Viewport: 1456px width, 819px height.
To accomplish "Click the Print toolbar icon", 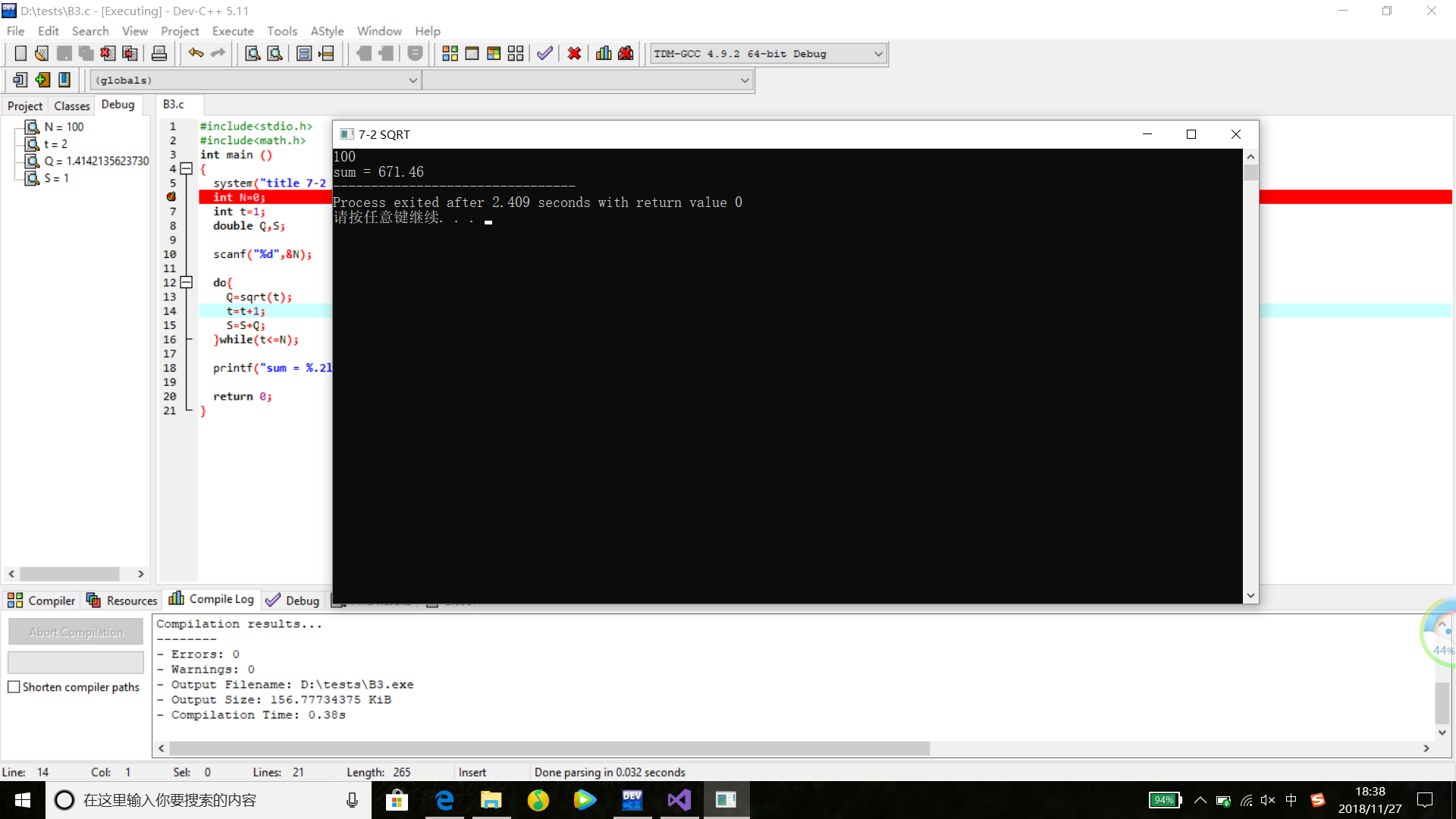I will point(159,54).
